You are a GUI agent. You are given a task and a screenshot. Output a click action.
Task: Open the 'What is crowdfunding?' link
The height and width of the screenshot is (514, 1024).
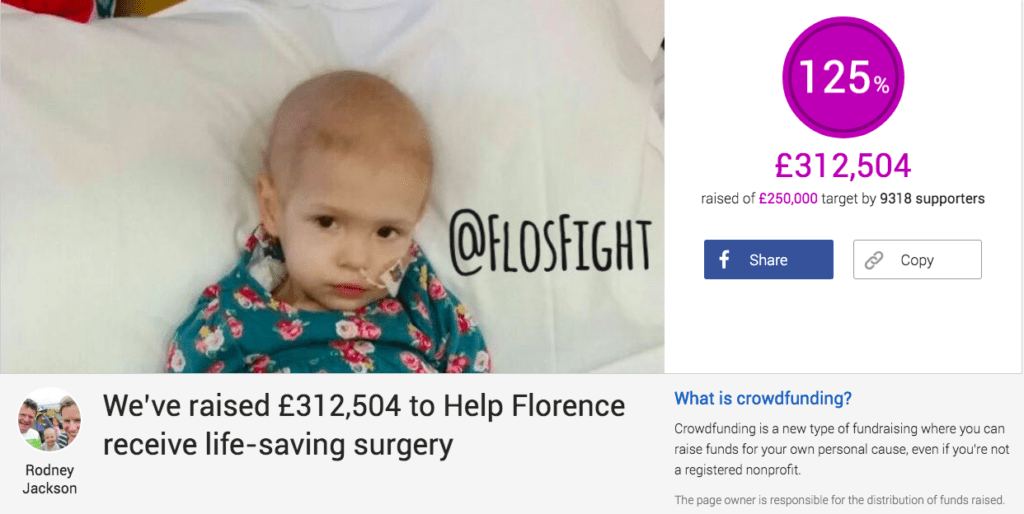(x=763, y=398)
